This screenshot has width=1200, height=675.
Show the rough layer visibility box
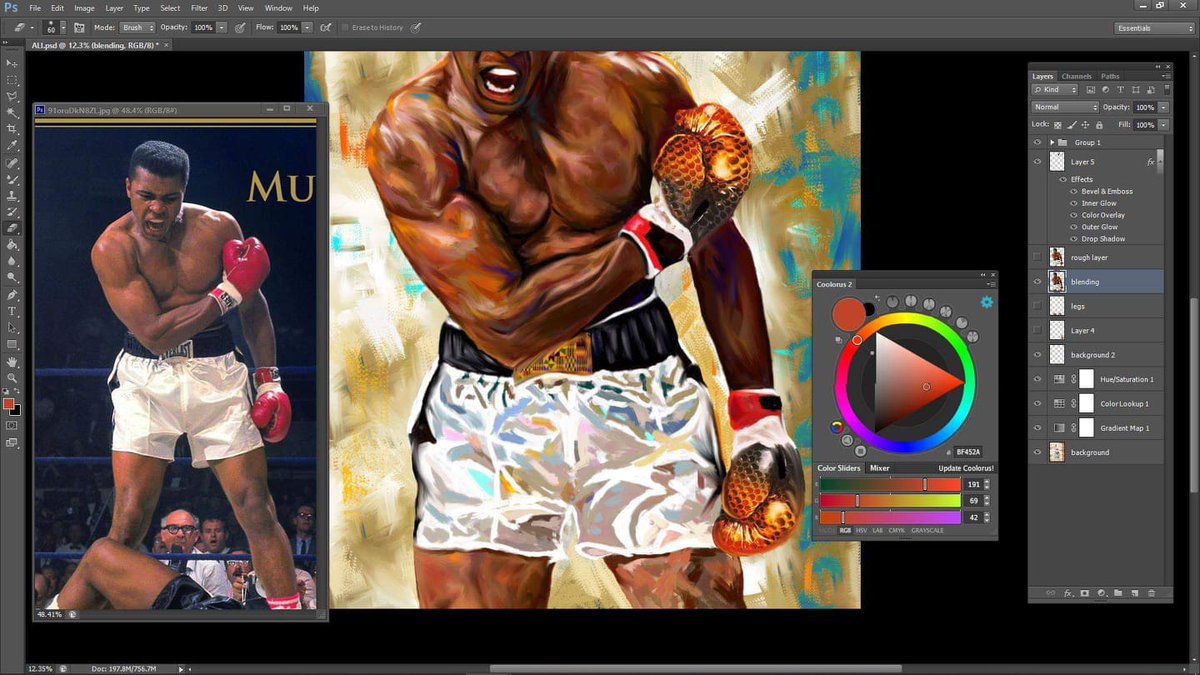pos(1037,257)
